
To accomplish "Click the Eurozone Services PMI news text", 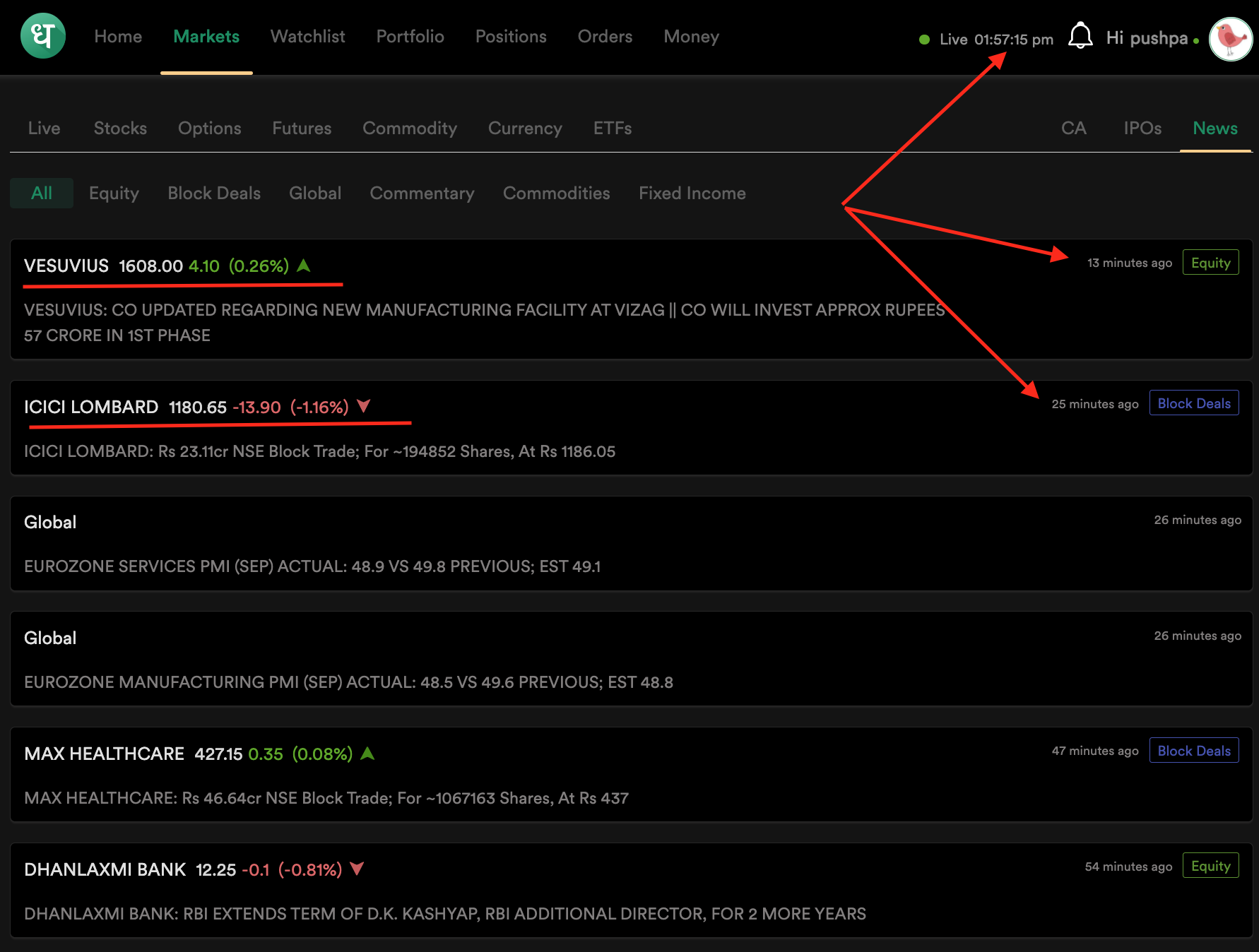I will [312, 566].
